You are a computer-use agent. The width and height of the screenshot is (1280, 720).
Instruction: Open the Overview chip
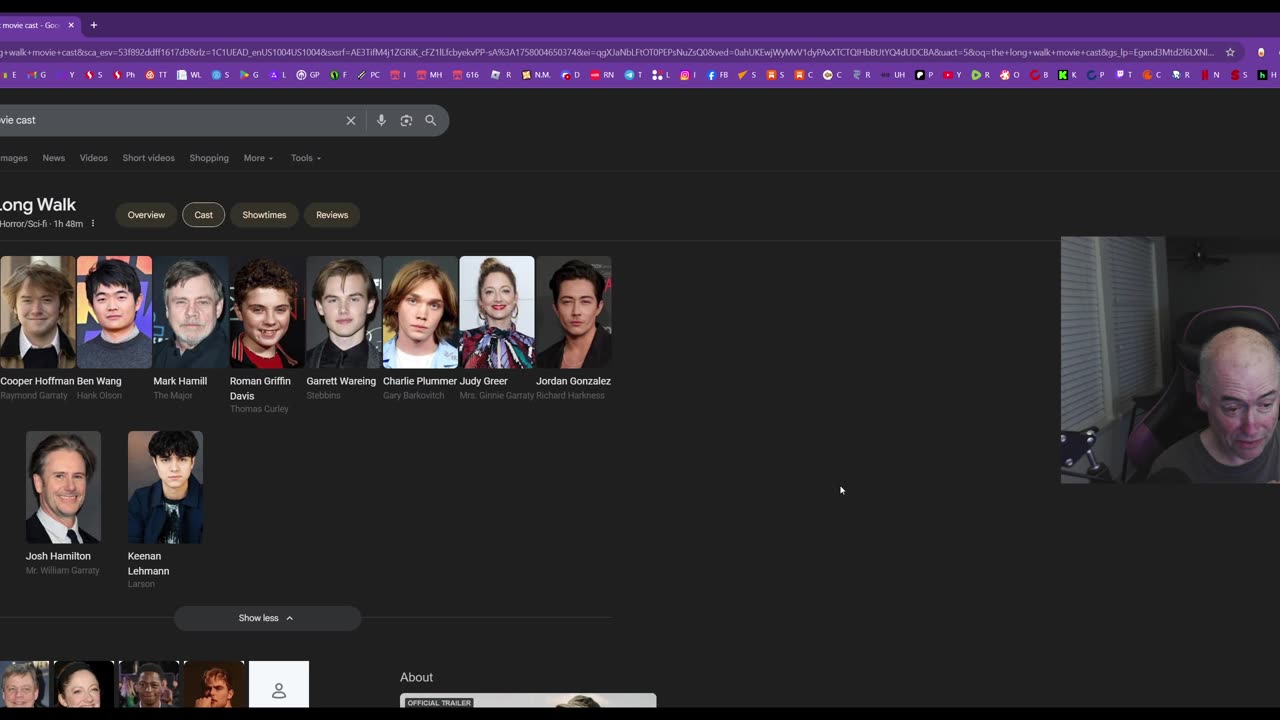pos(146,215)
